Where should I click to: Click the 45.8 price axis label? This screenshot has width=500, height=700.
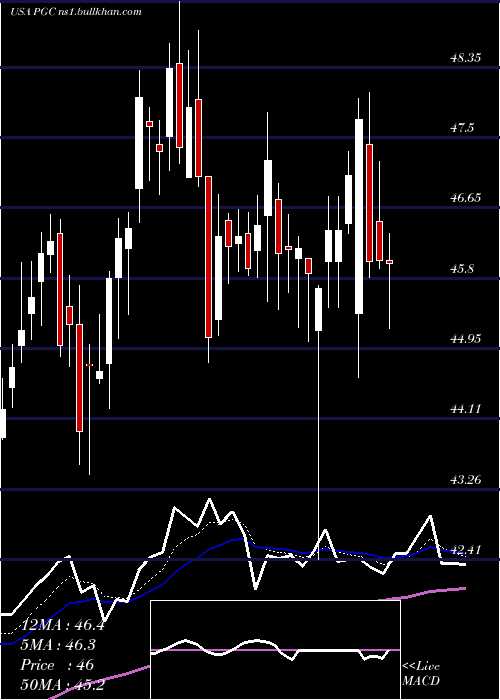click(x=462, y=269)
